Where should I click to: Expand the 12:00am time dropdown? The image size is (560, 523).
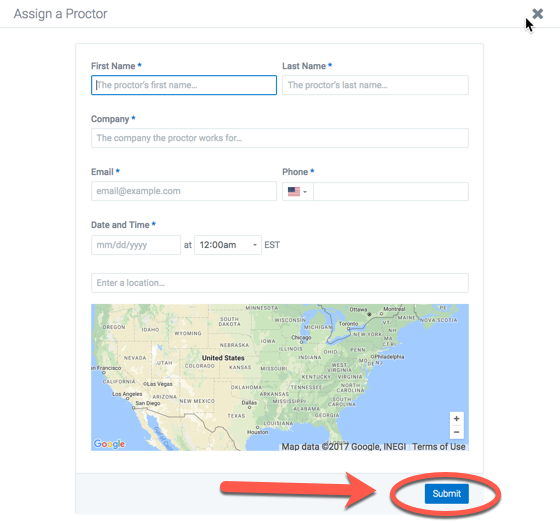(x=228, y=245)
